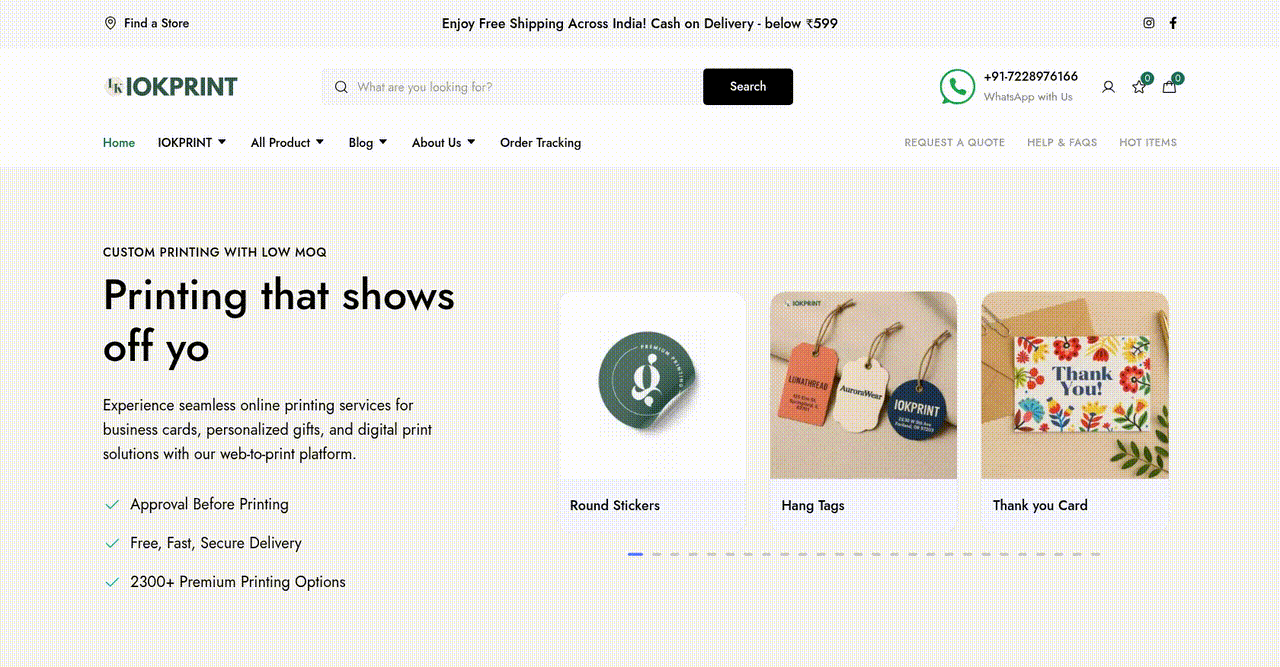Open the user account icon
The image size is (1280, 667).
(1108, 87)
